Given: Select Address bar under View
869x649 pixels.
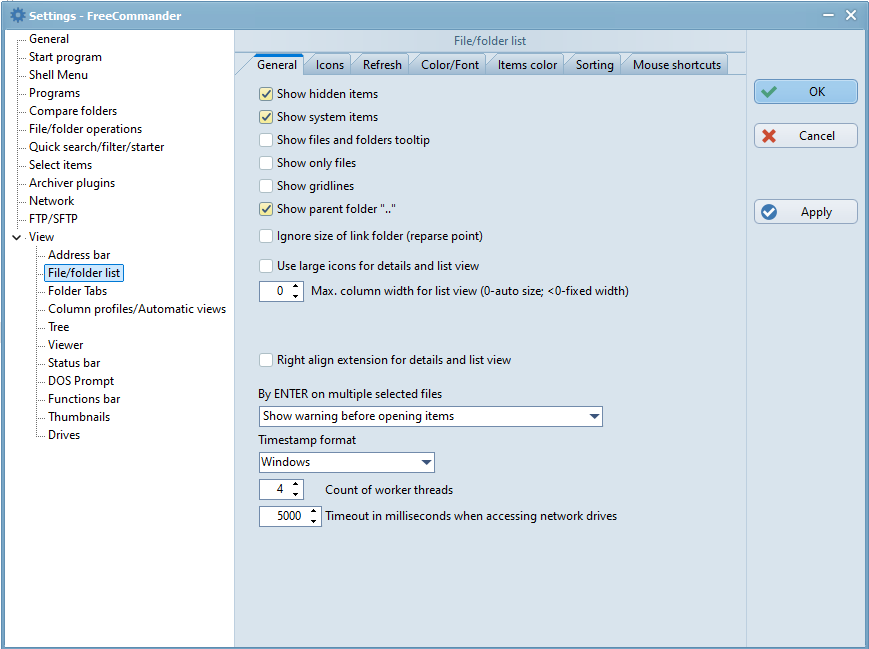Looking at the screenshot, I should click(x=79, y=255).
